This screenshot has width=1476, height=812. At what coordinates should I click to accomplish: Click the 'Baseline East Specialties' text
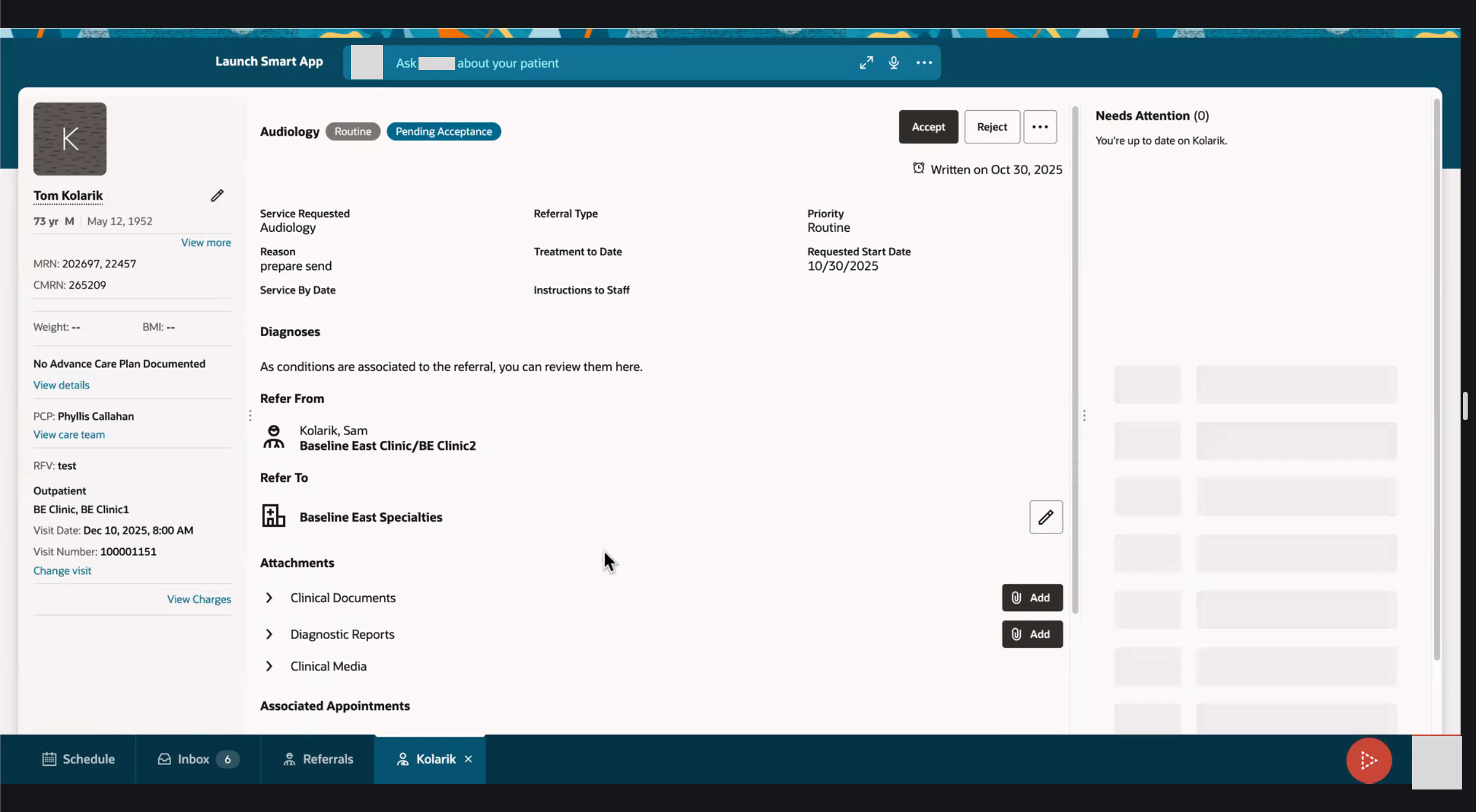370,517
